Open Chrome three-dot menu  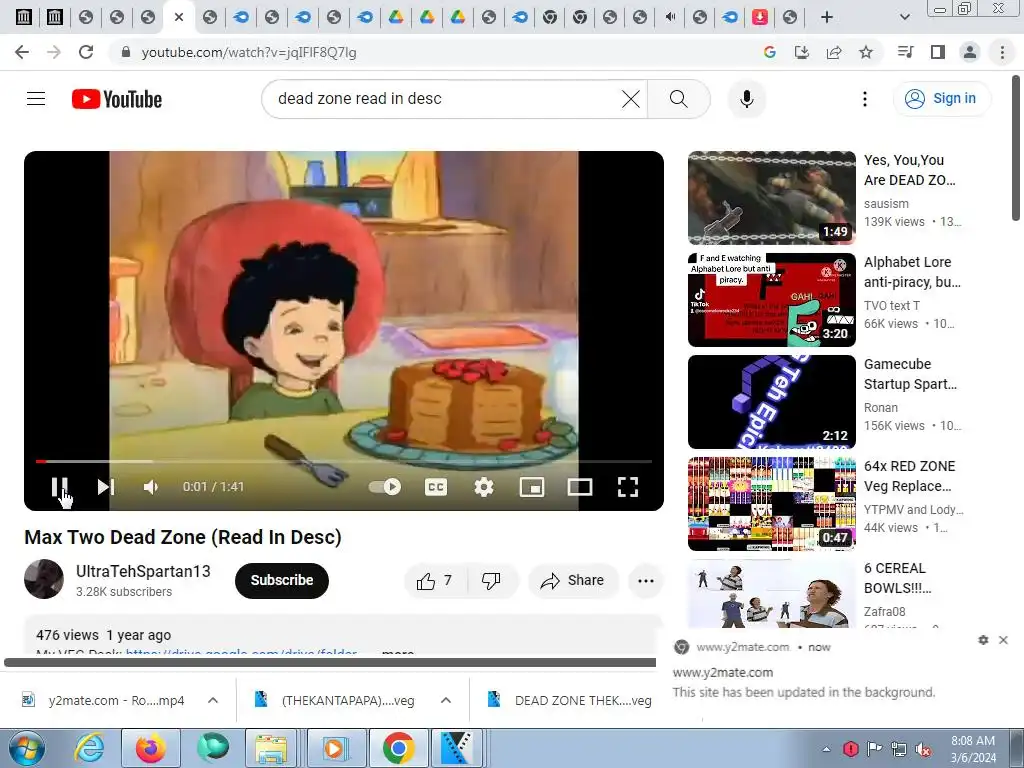[1002, 52]
